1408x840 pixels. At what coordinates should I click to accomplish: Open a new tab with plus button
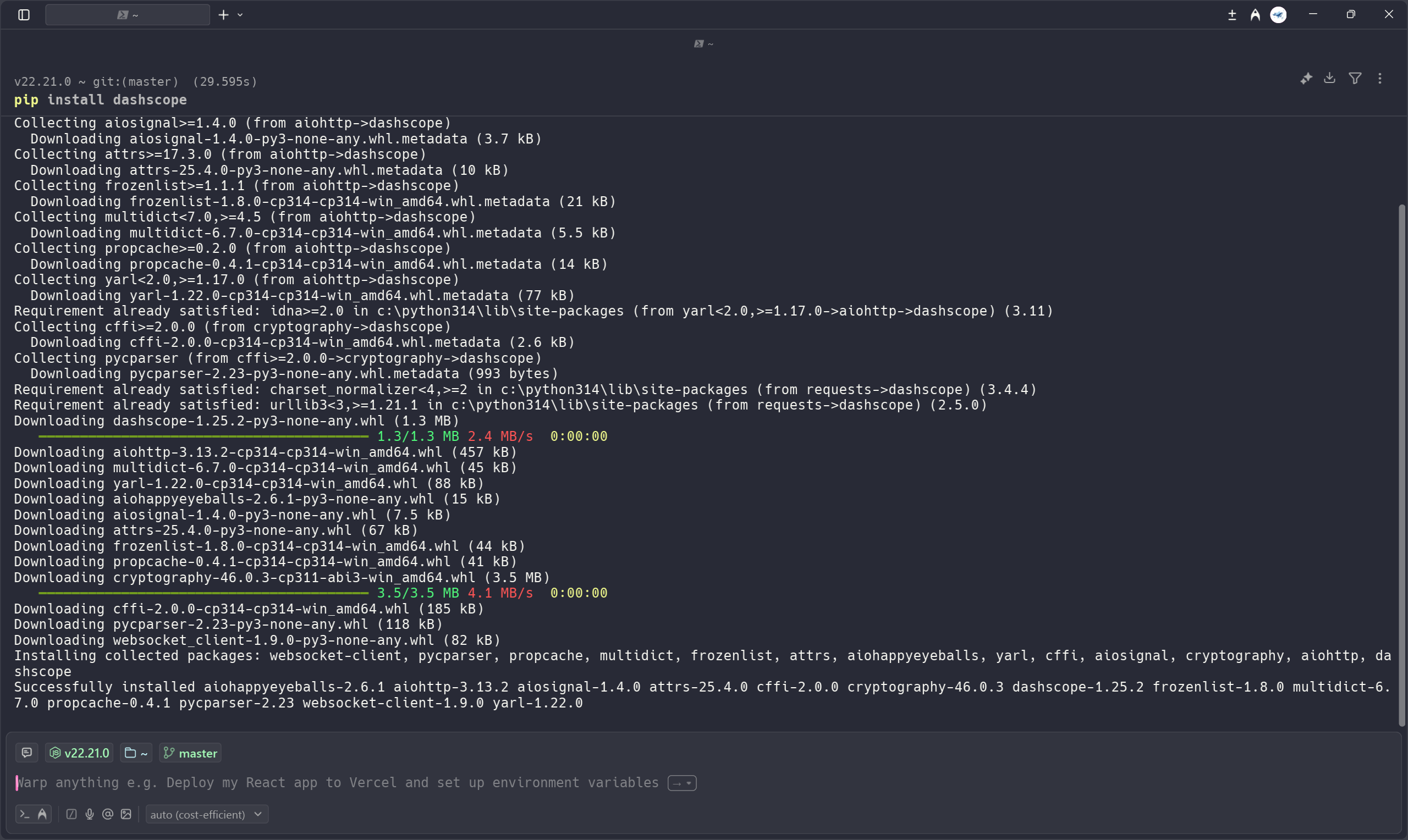pyautogui.click(x=224, y=15)
